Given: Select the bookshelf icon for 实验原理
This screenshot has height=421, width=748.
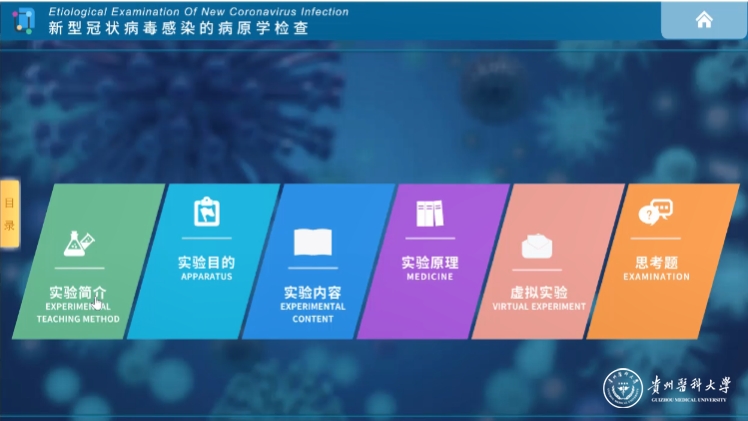Looking at the screenshot, I should tap(429, 212).
